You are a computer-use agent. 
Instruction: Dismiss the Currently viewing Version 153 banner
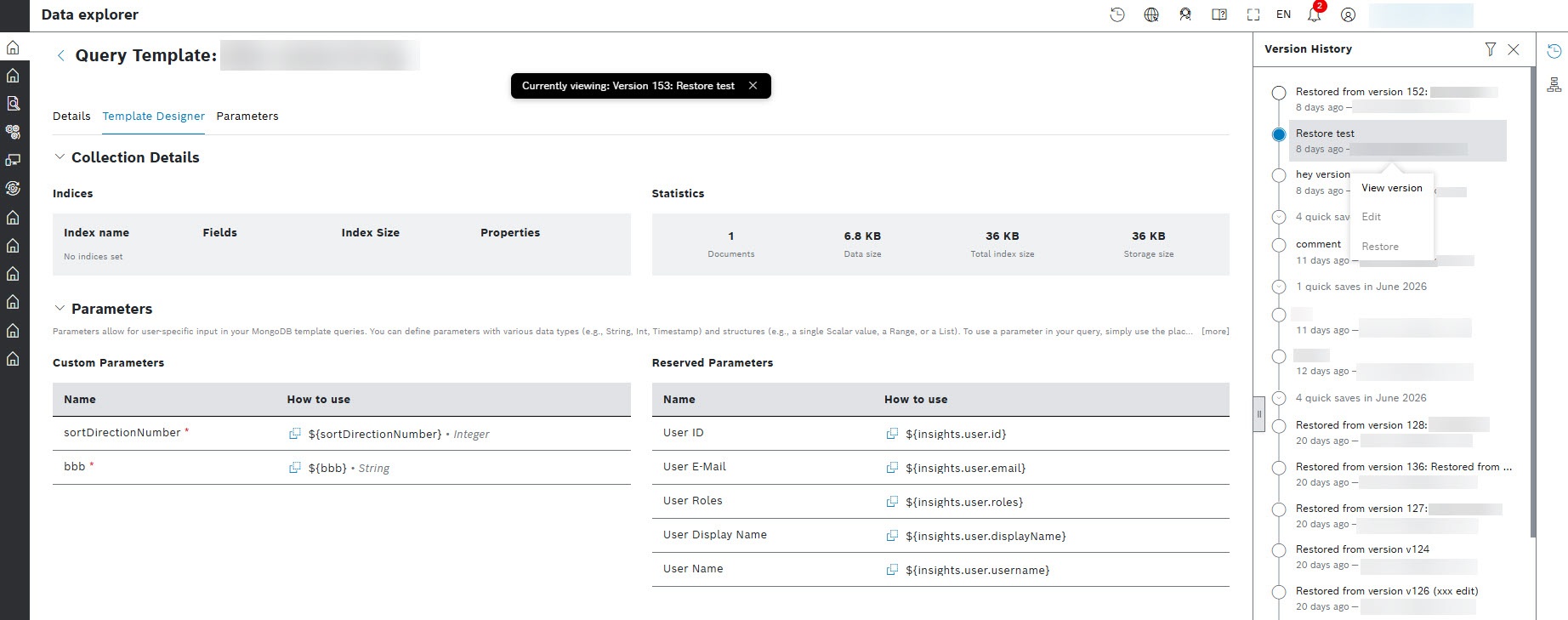(x=753, y=86)
